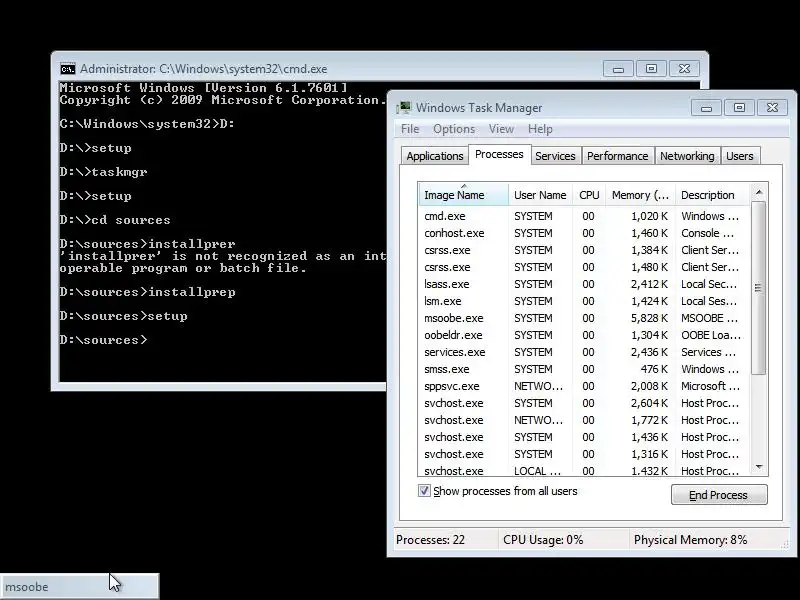Click the process list scroll down arrow

coord(759,467)
